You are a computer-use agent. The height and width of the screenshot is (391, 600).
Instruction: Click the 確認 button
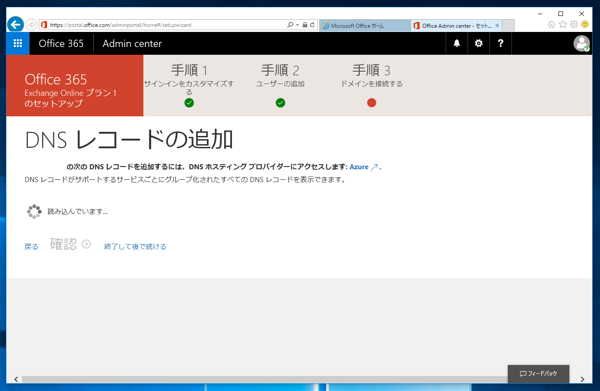pos(70,244)
